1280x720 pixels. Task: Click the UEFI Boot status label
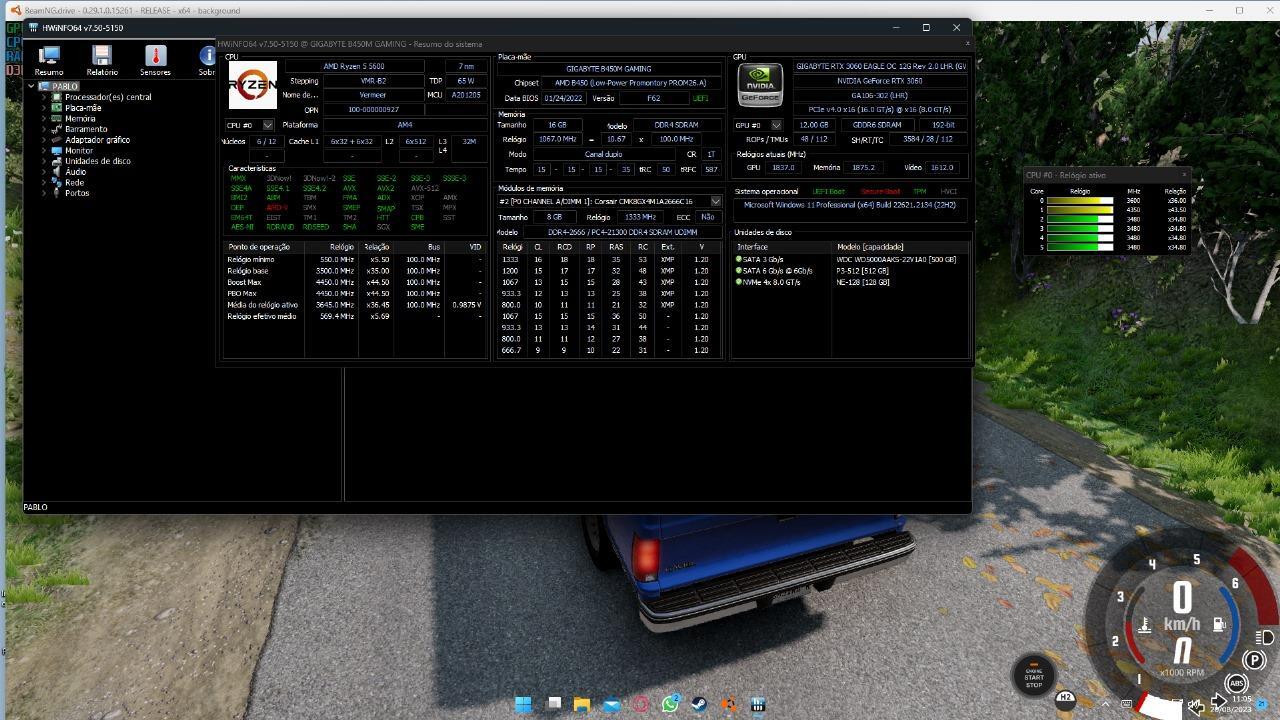click(x=828, y=191)
